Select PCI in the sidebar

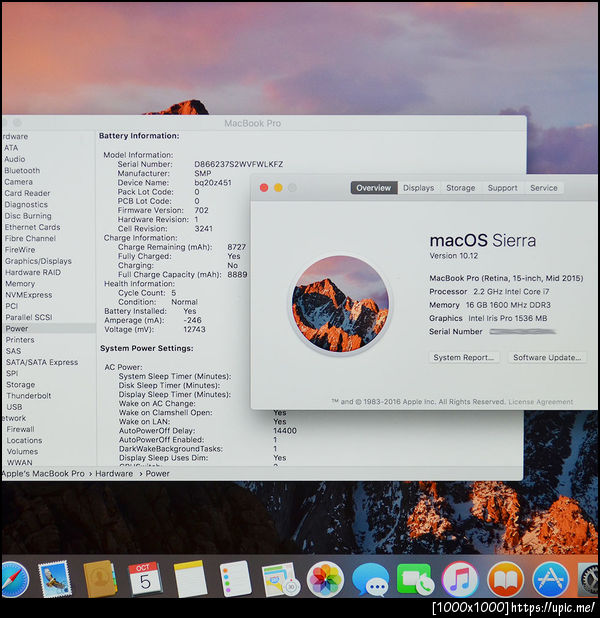pos(12,306)
